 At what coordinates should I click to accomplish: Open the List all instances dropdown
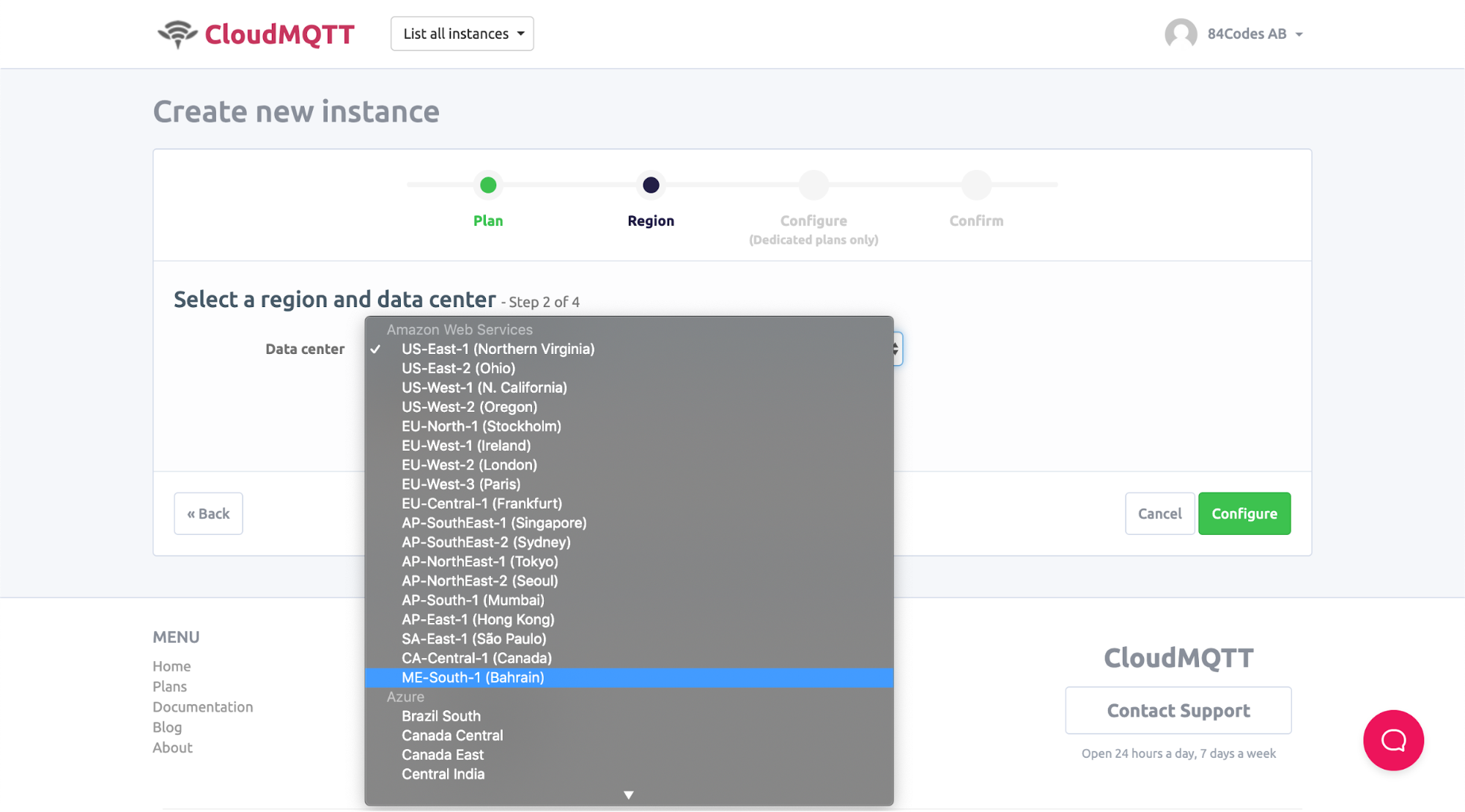(x=462, y=34)
